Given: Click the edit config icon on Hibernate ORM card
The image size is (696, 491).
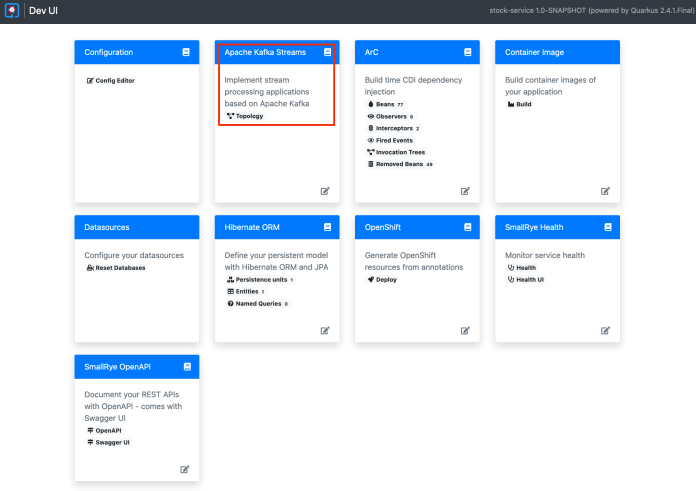Looking at the screenshot, I should click(325, 330).
